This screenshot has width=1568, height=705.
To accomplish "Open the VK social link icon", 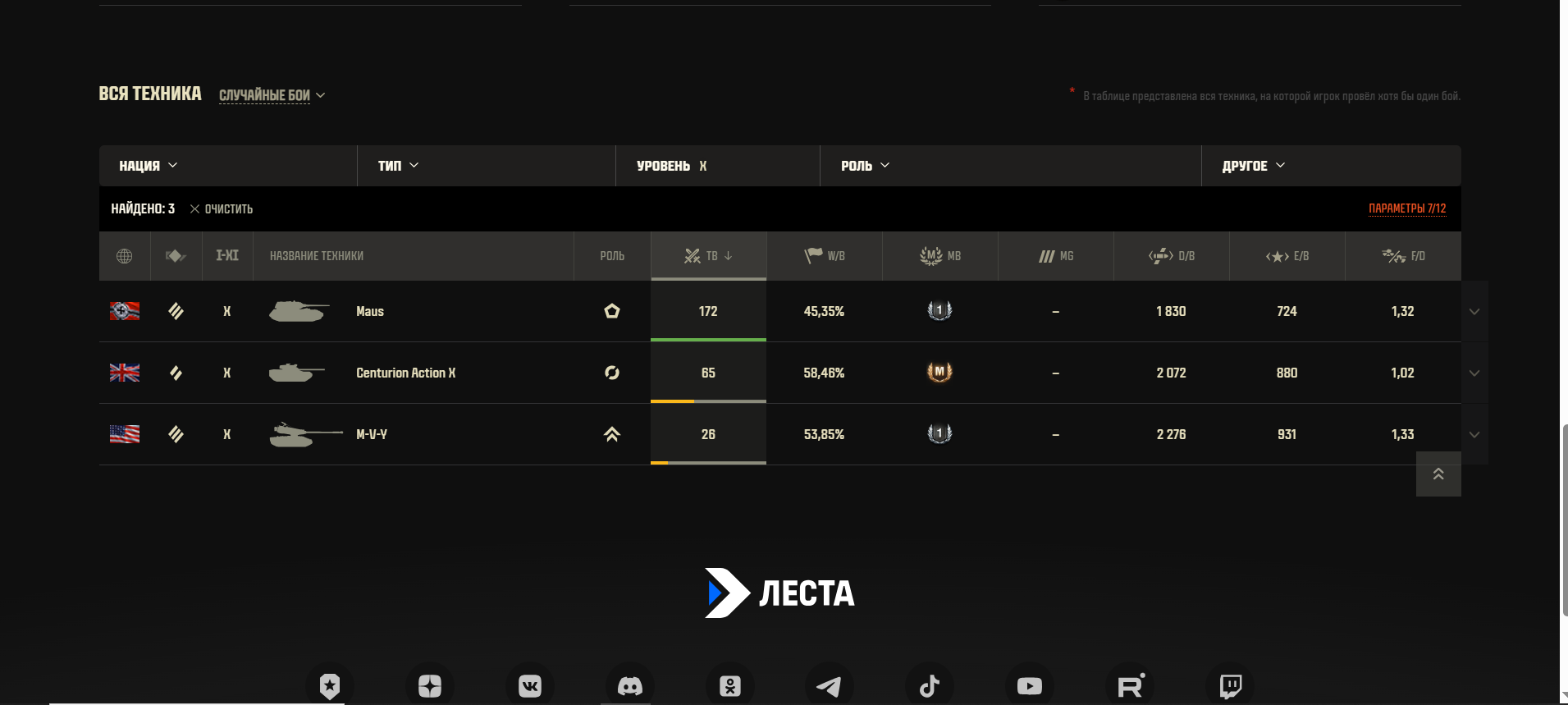I will tap(530, 685).
